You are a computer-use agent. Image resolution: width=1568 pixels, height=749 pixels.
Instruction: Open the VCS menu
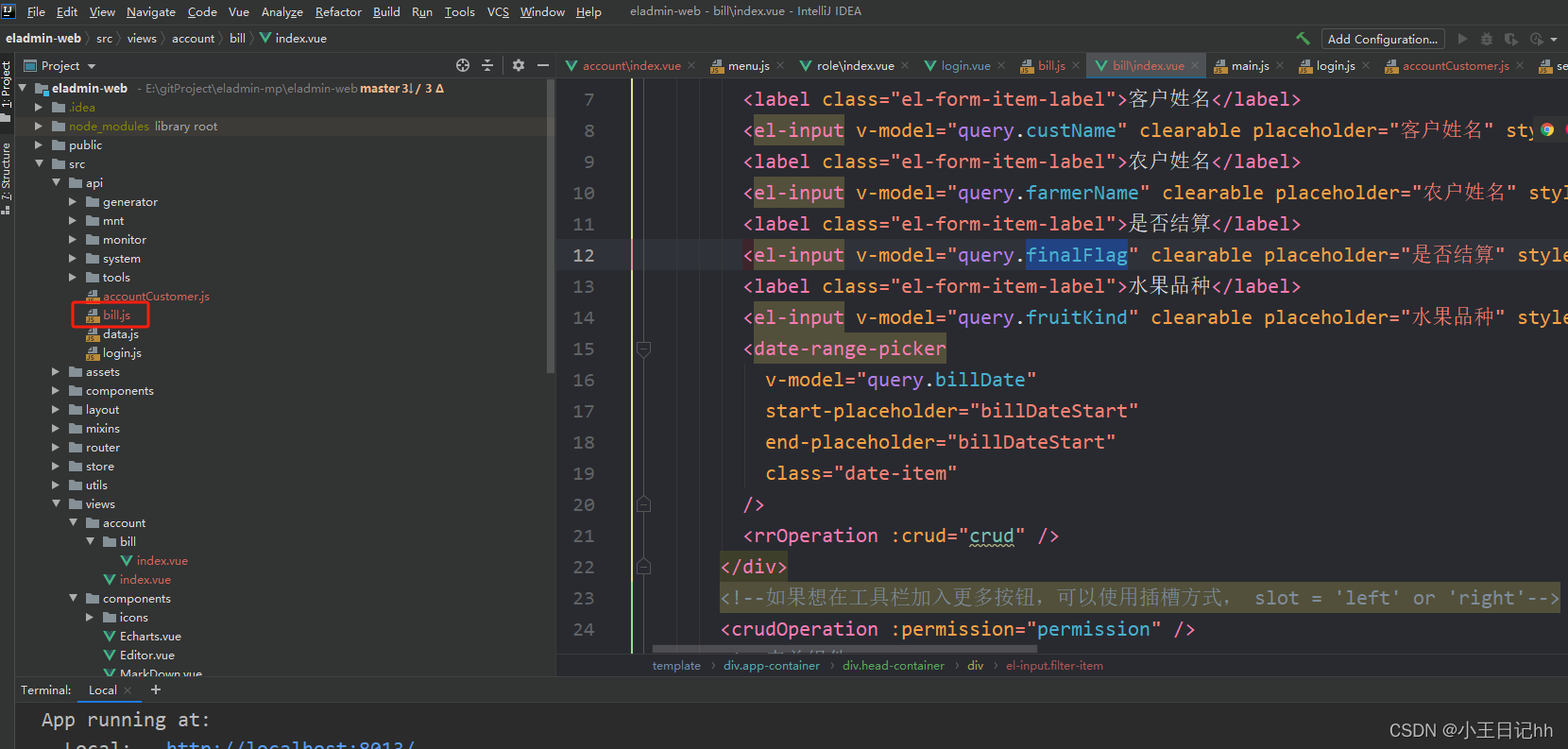[x=498, y=11]
